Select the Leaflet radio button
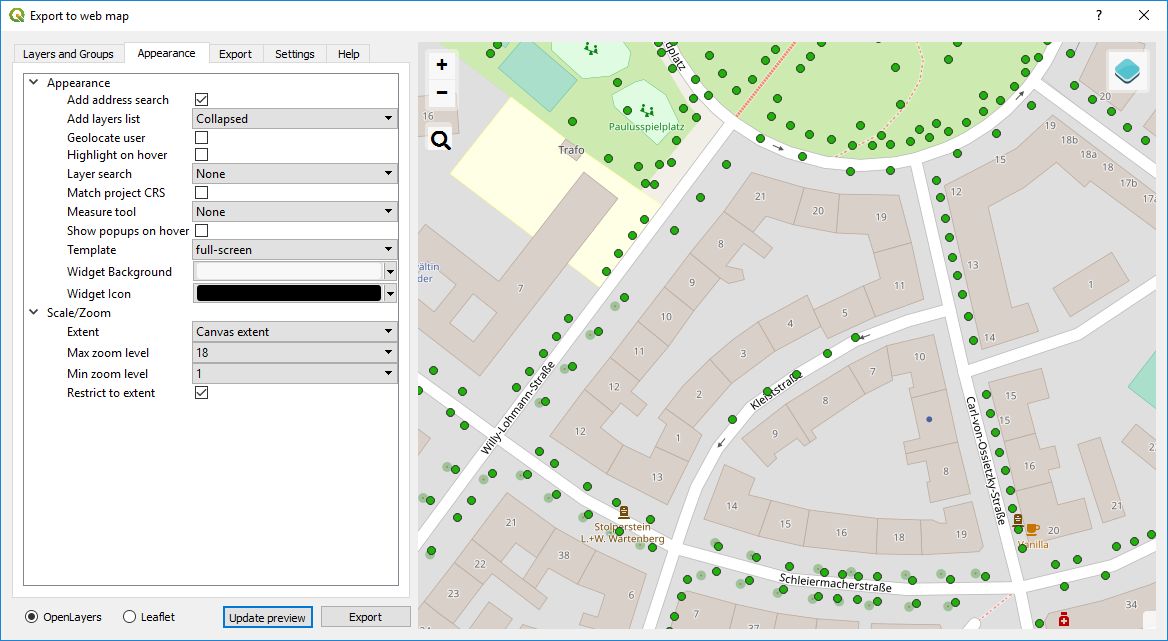The image size is (1168, 641). 130,617
